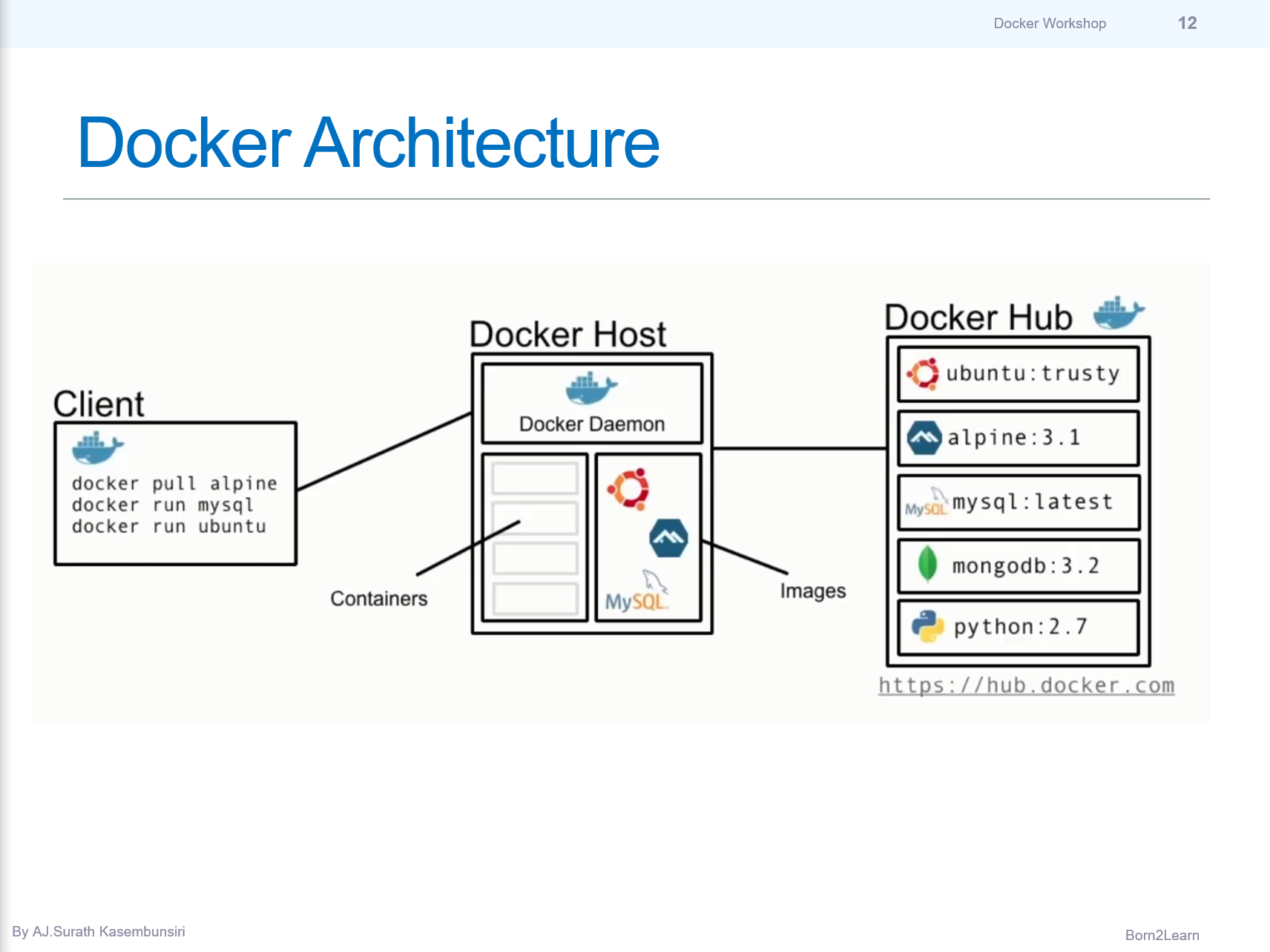
Task: Click the page number 12
Action: pyautogui.click(x=1187, y=23)
